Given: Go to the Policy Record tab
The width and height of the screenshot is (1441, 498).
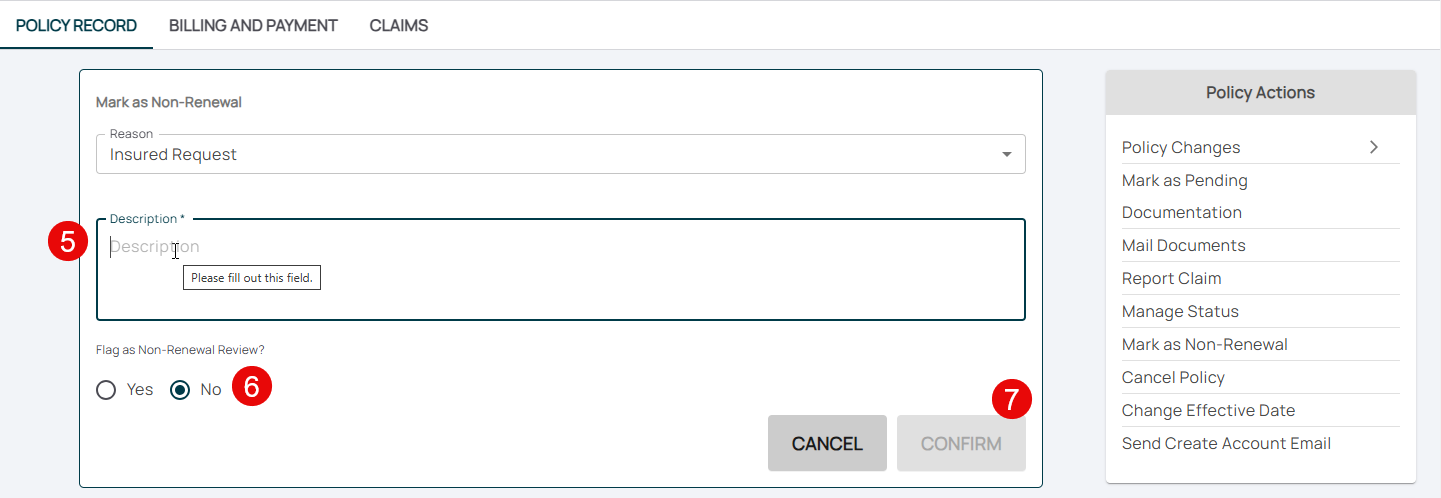Looking at the screenshot, I should point(76,26).
